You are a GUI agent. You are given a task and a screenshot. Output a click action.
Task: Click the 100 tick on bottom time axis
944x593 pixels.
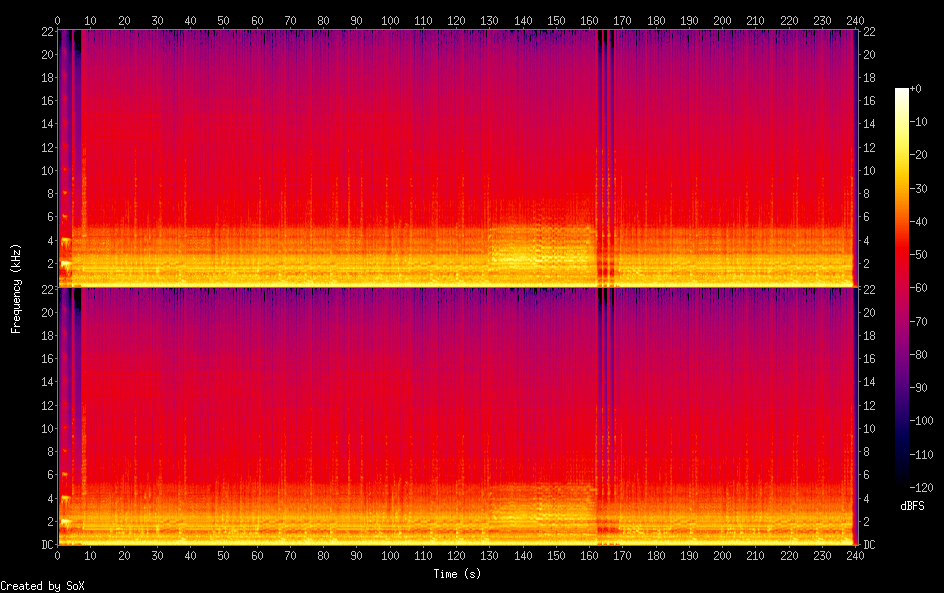(390, 555)
